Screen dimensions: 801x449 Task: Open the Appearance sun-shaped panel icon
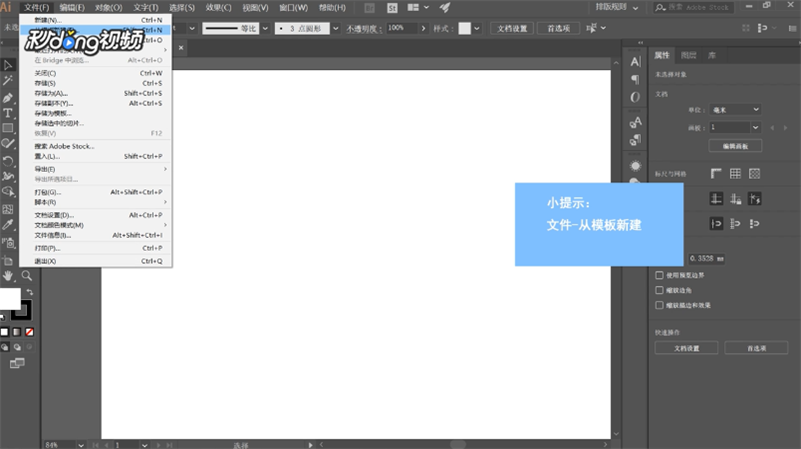coord(635,166)
